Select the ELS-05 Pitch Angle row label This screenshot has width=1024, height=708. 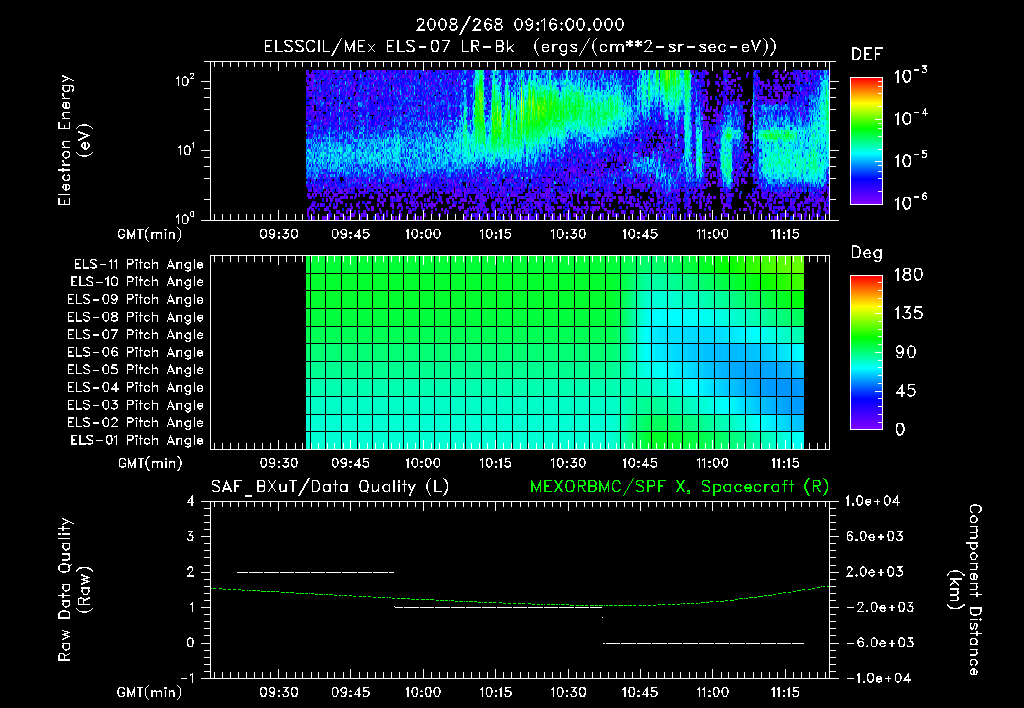[136, 370]
